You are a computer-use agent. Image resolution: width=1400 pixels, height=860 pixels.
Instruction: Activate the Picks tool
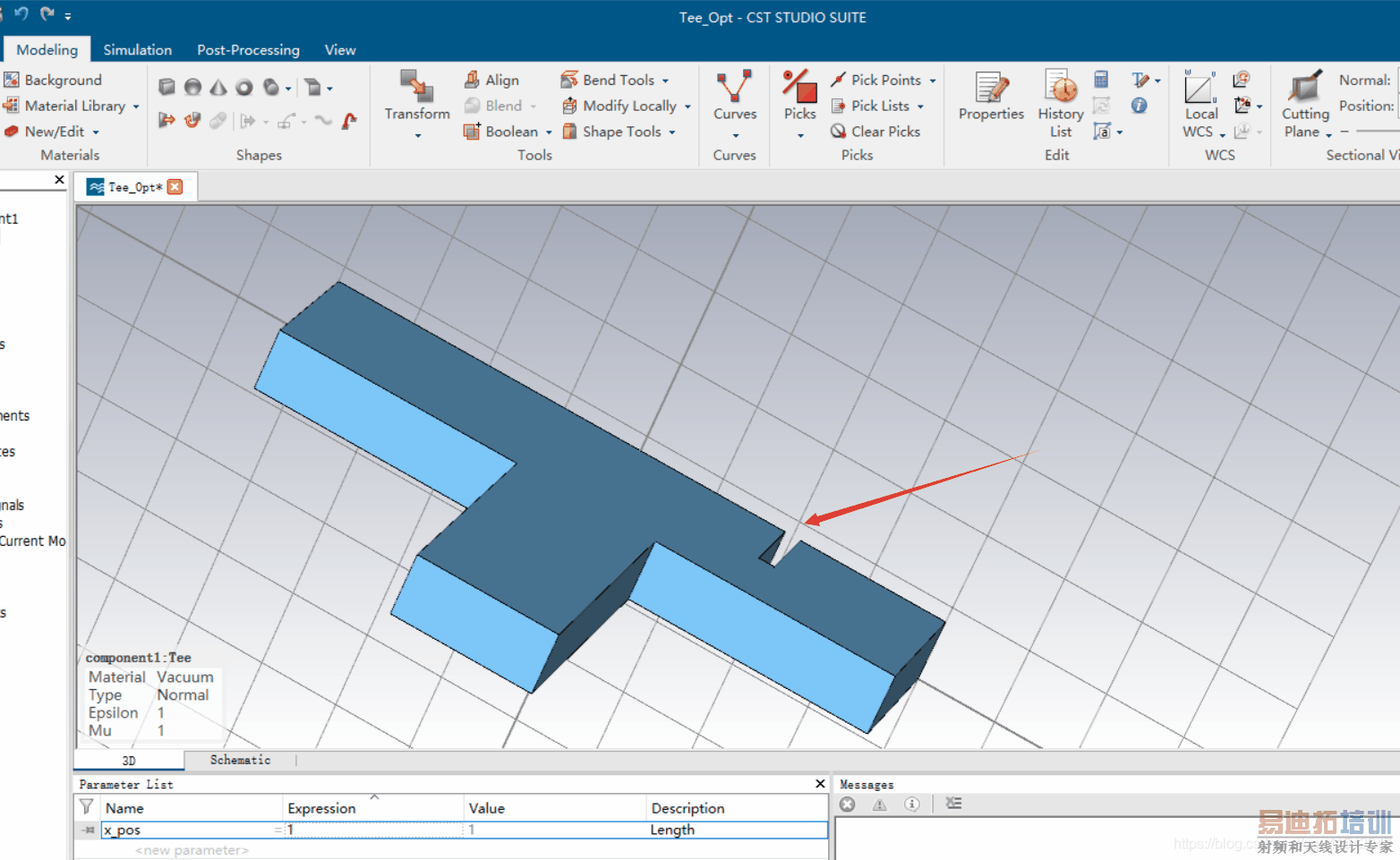click(799, 104)
